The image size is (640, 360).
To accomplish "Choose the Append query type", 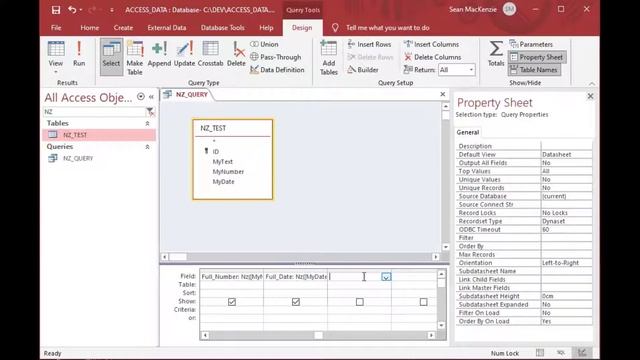I will (x=159, y=54).
